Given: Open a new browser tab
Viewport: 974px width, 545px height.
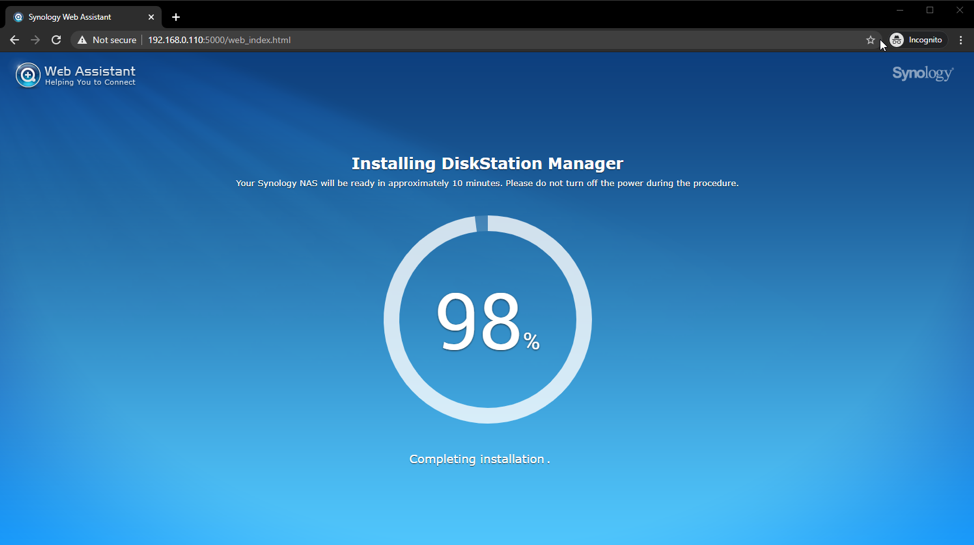Looking at the screenshot, I should [176, 17].
